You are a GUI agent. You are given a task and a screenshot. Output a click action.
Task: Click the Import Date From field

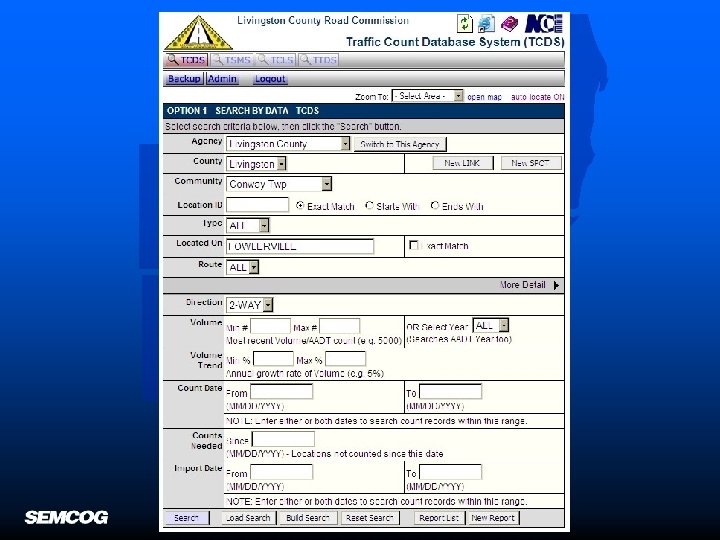281,472
